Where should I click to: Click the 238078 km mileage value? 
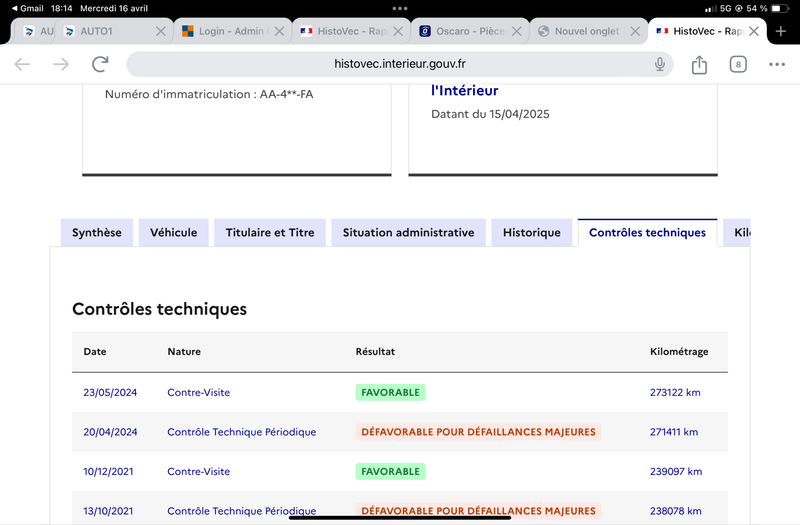pyautogui.click(x=676, y=511)
